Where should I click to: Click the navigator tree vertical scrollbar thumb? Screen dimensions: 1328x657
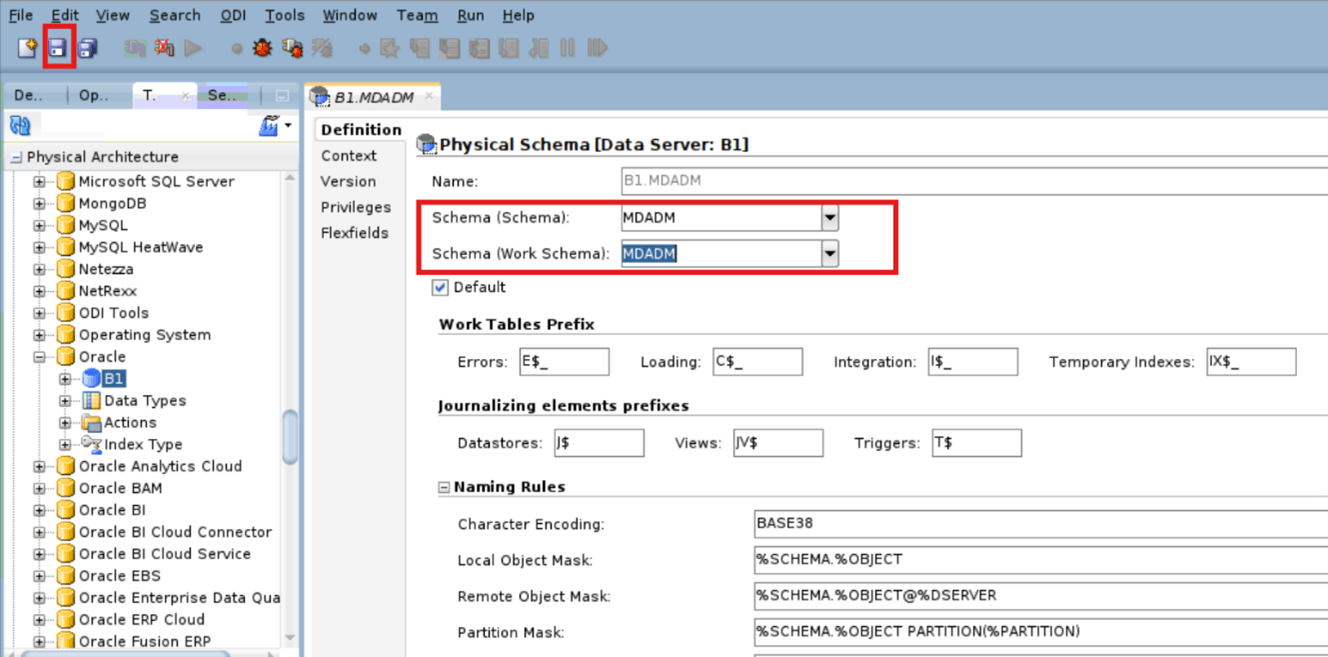(290, 437)
